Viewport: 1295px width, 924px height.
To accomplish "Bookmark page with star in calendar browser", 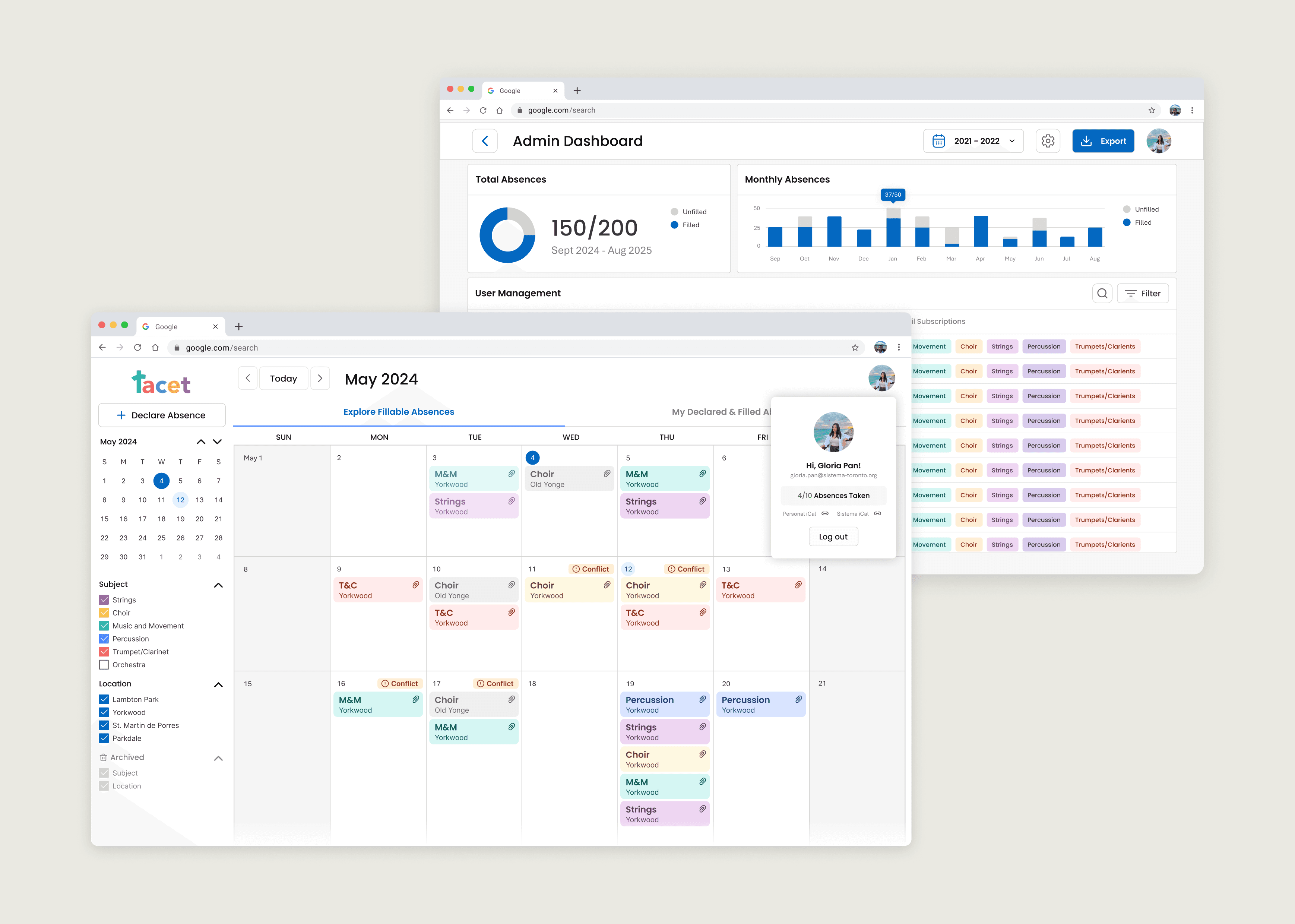I will coord(855,348).
